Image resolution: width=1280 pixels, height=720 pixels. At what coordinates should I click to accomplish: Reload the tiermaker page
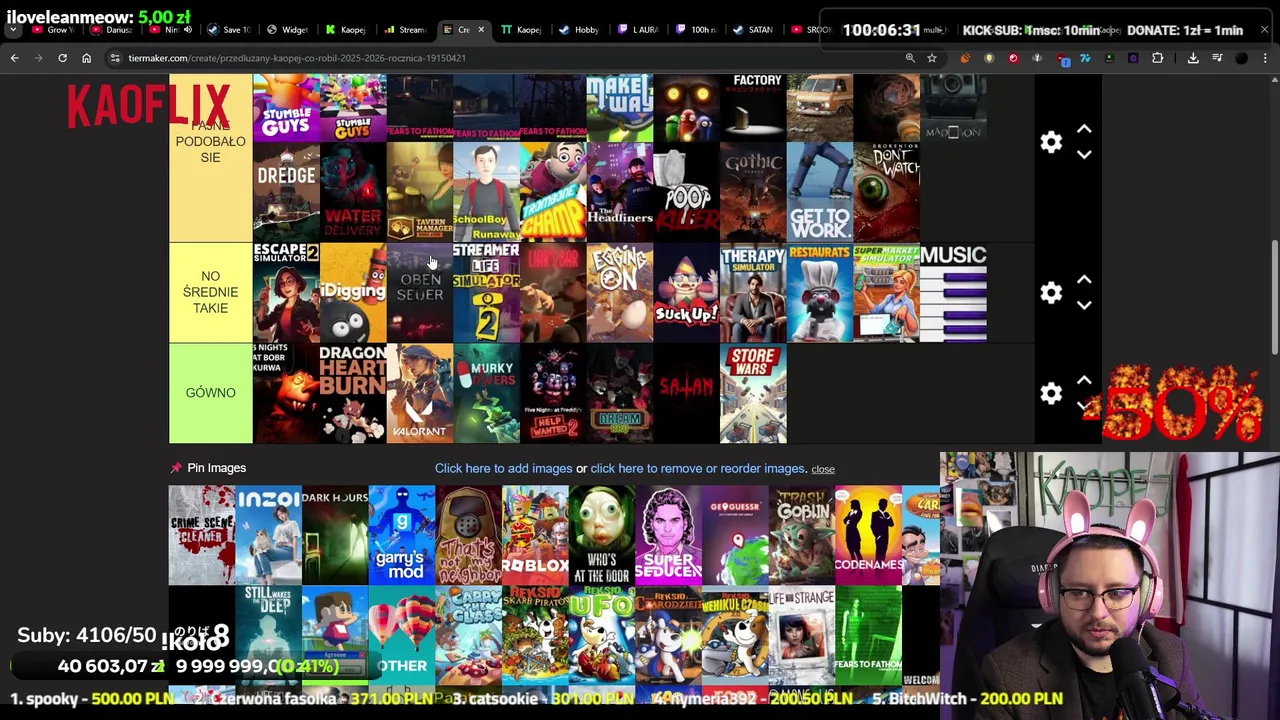point(62,58)
